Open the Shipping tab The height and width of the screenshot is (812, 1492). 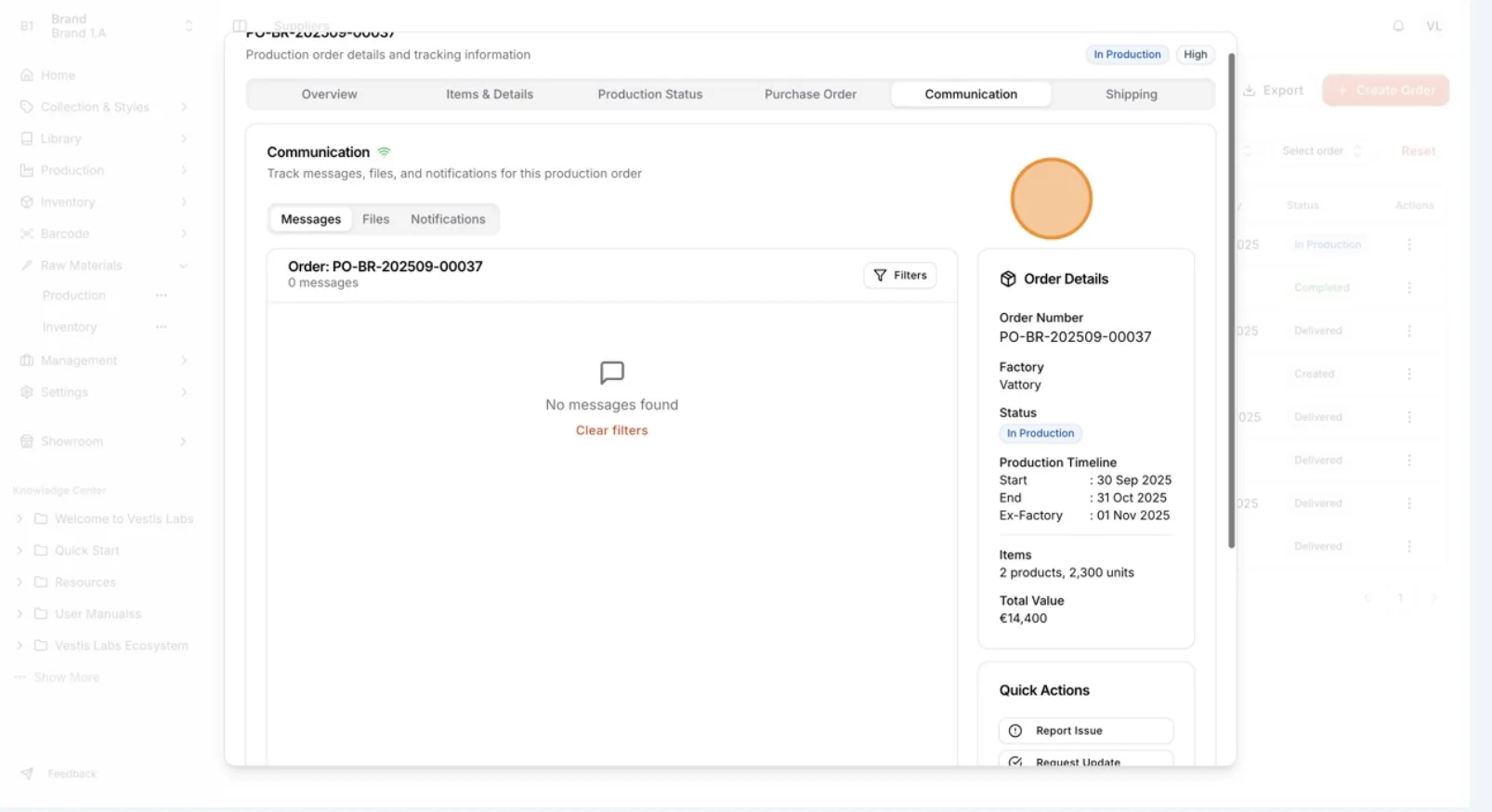pyautogui.click(x=1132, y=94)
